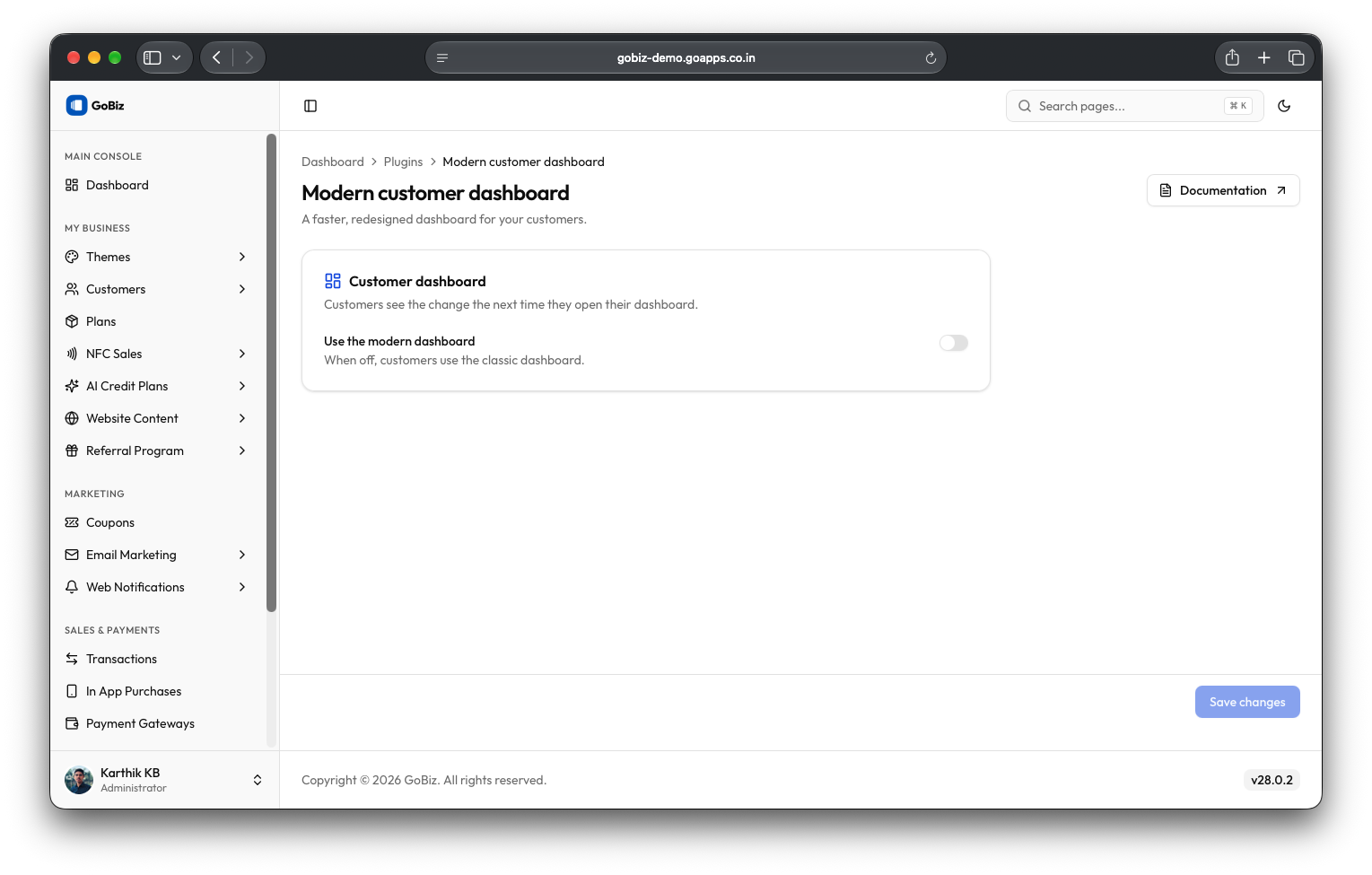Expand the Email Marketing chevron
This screenshot has height=875, width=1372.
tap(242, 555)
